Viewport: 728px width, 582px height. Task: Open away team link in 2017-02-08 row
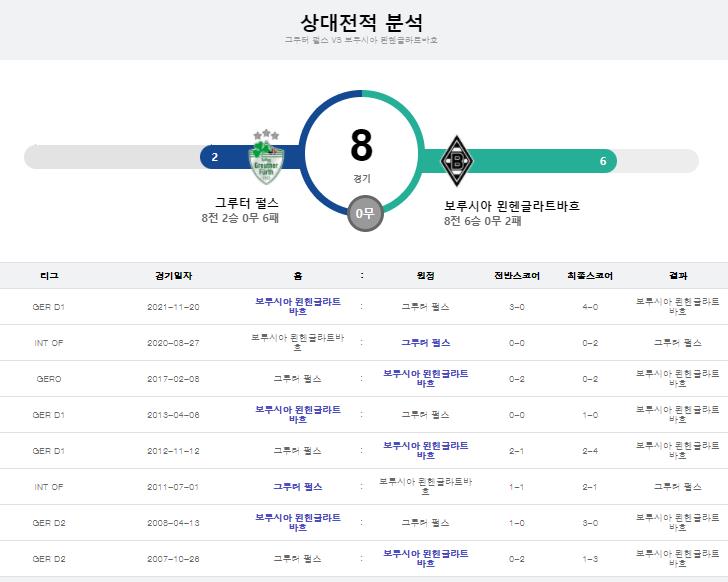[425, 378]
